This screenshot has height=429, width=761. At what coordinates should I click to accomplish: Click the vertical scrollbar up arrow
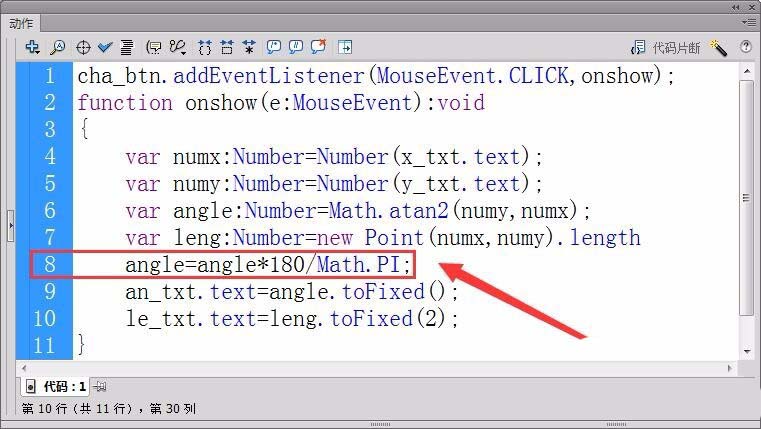[746, 71]
